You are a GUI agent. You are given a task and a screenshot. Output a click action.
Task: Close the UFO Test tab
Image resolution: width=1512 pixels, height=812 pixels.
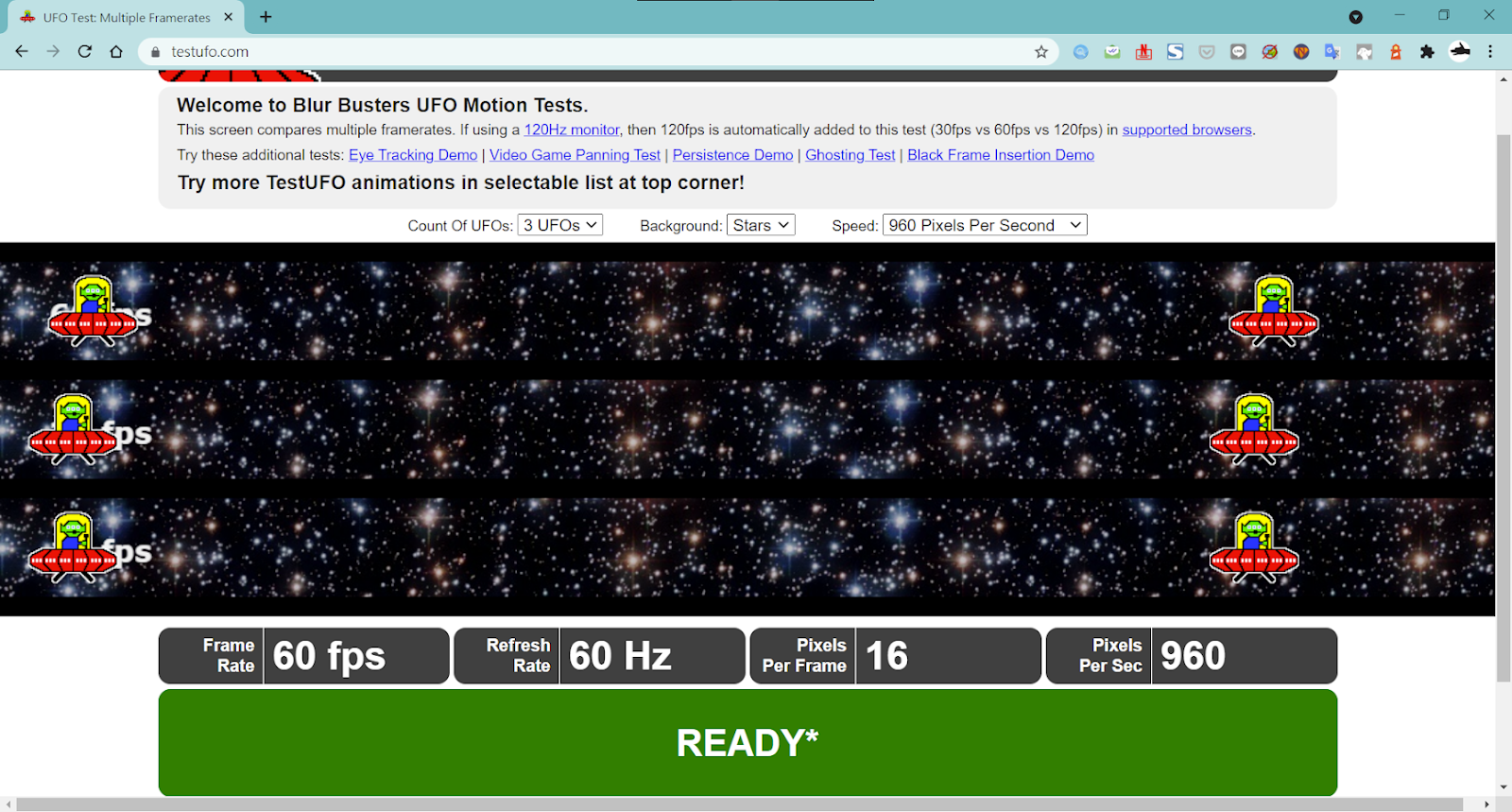(229, 17)
